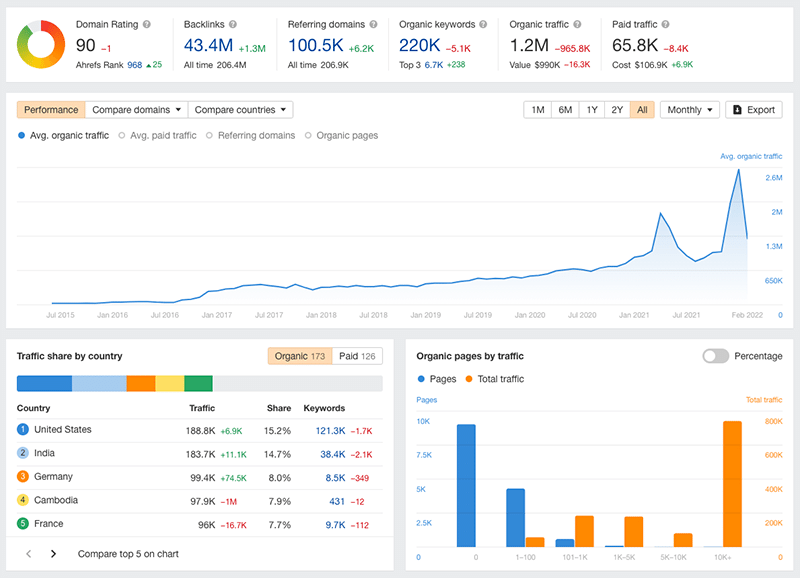Open Domain Rating help tooltip icon

click(x=146, y=24)
